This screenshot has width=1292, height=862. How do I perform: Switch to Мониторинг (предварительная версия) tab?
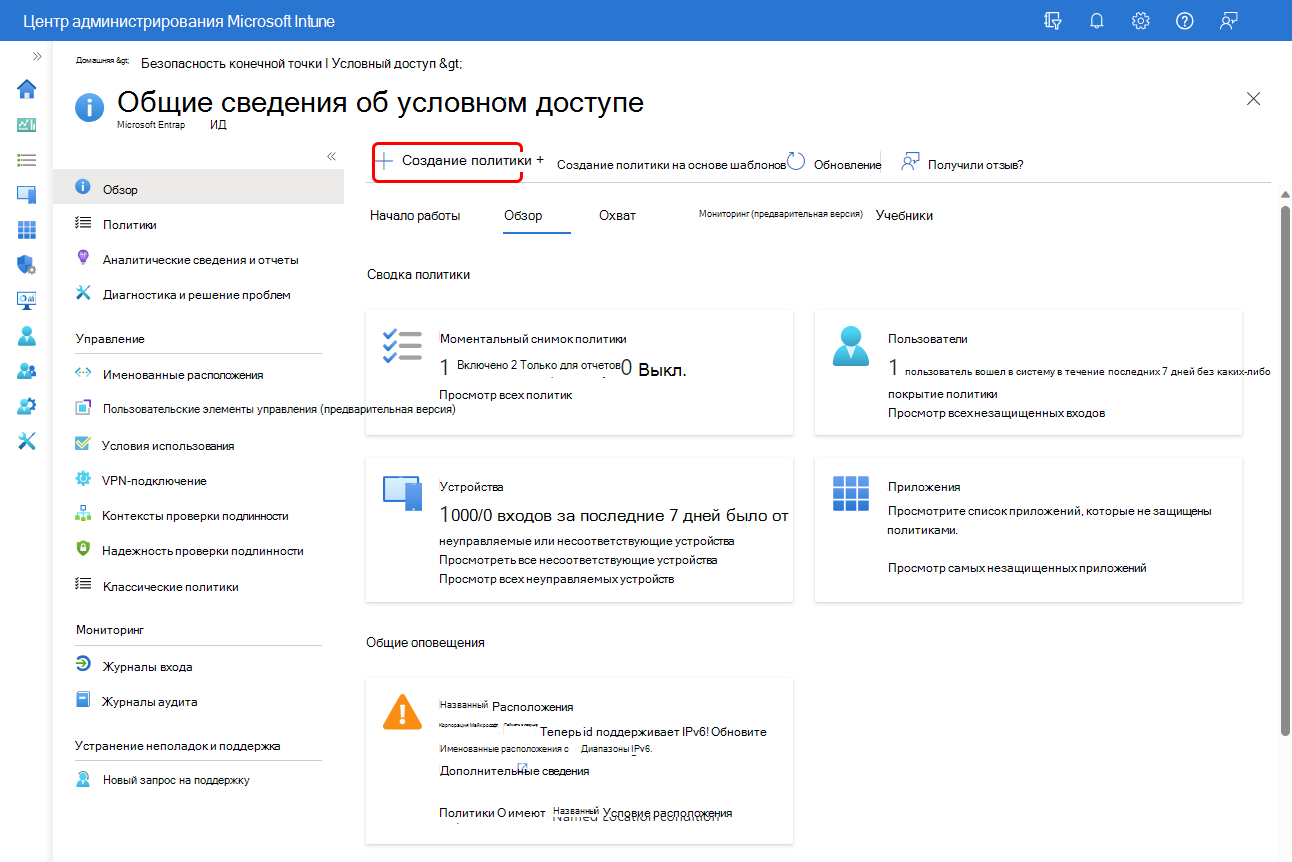tap(781, 215)
